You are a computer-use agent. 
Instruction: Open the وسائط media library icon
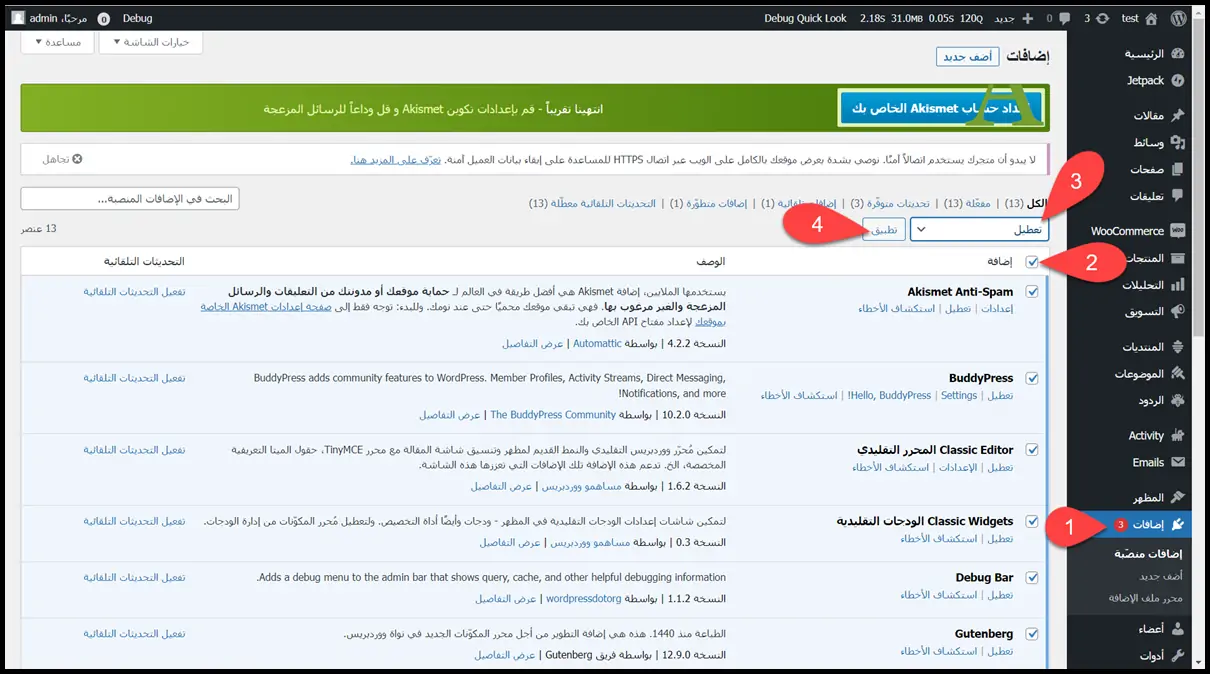pos(1178,144)
